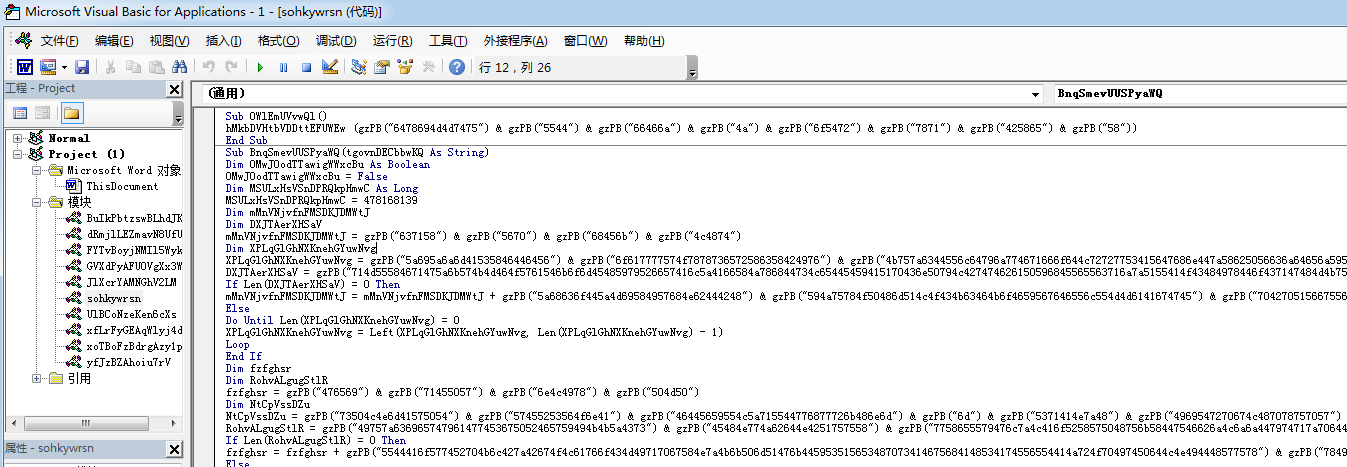
Task: Open the Object Browser icon
Action: pos(405,67)
